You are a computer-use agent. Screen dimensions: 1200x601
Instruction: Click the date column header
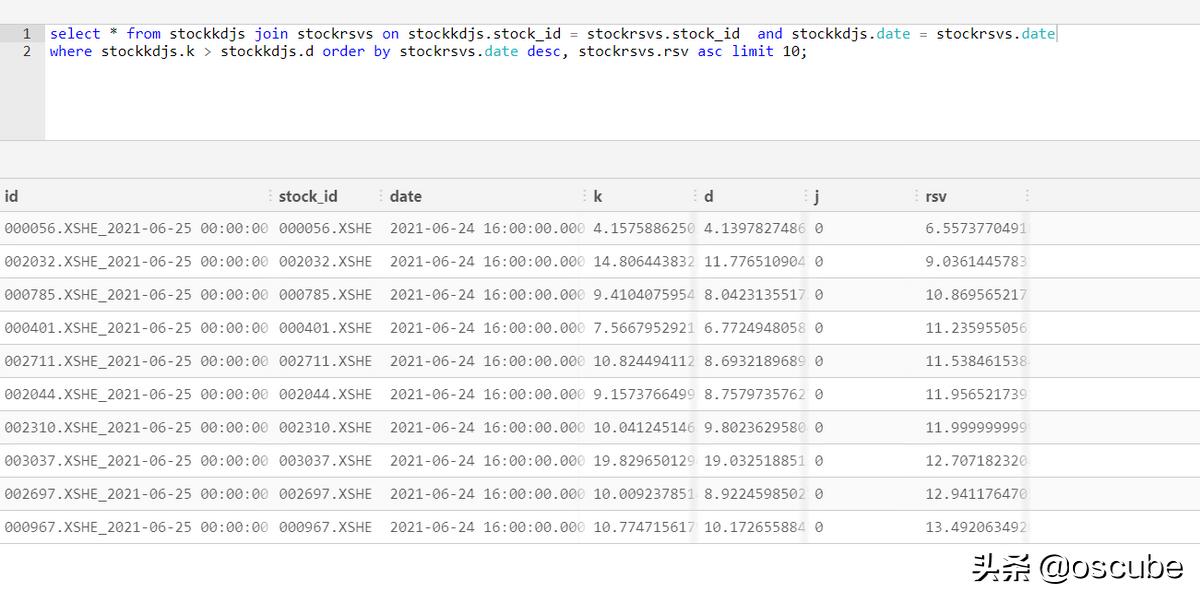pyautogui.click(x=406, y=196)
